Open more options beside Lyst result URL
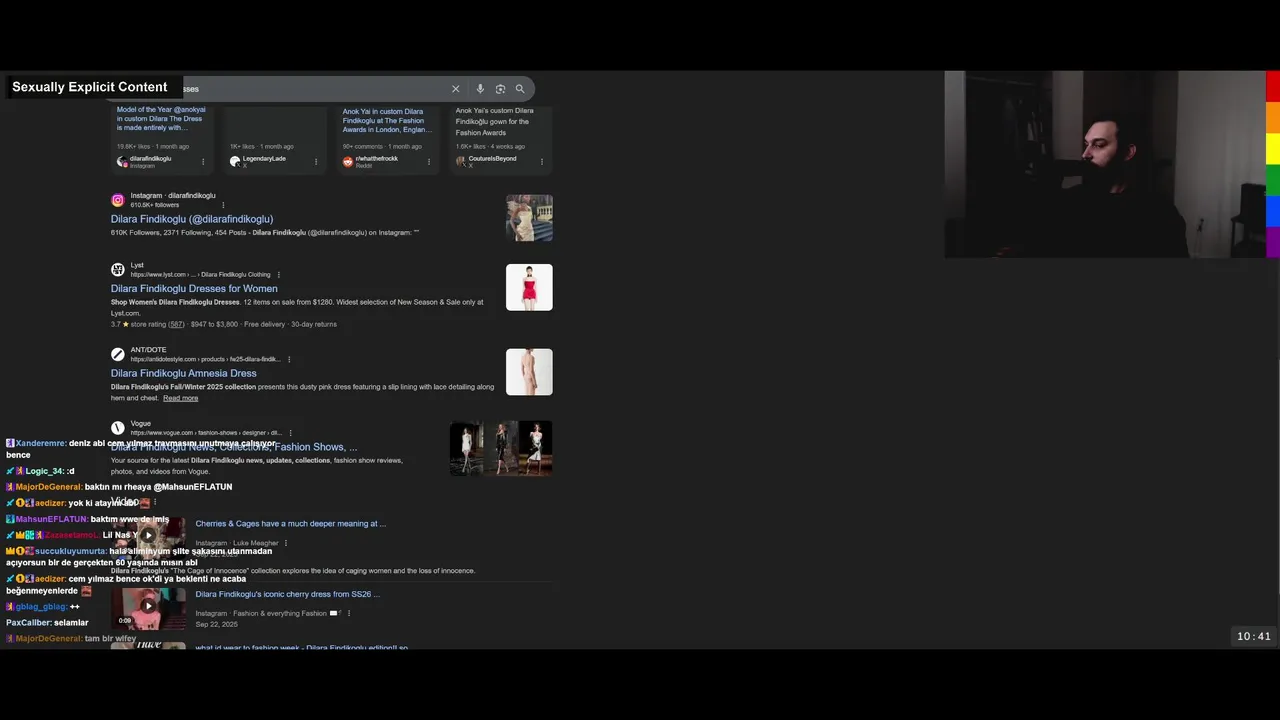1280x720 pixels. (x=279, y=275)
